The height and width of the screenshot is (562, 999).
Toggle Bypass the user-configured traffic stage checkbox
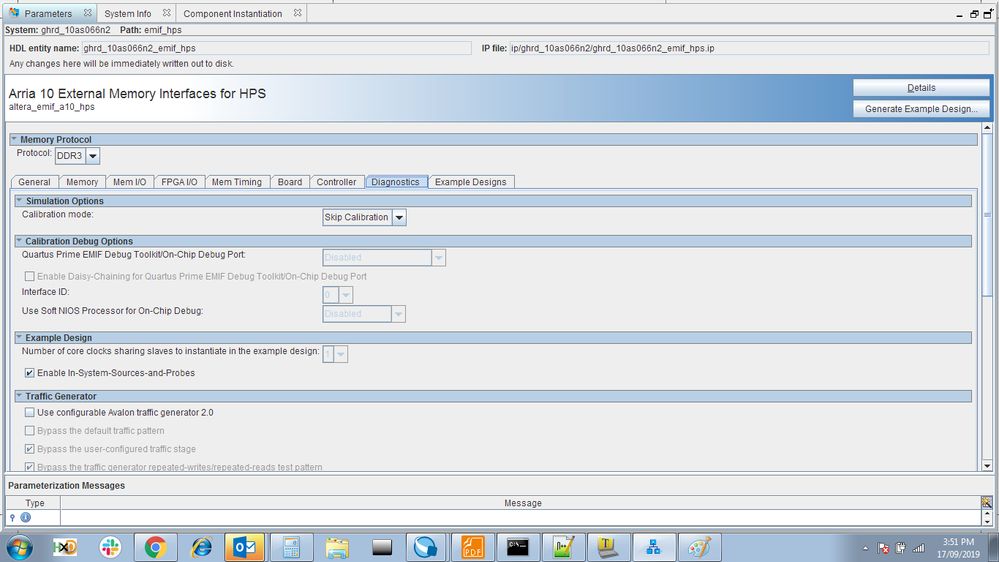click(x=29, y=449)
